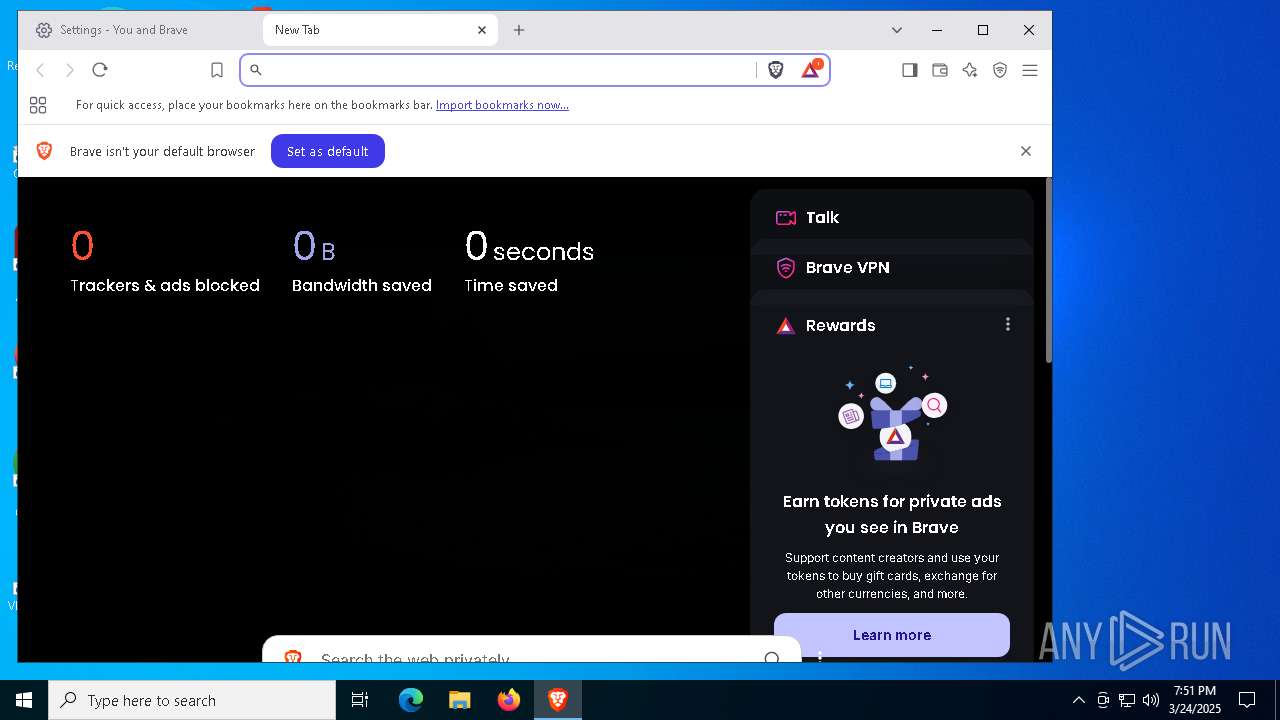The width and height of the screenshot is (1280, 720).
Task: Launch Firefox from taskbar
Action: [508, 700]
